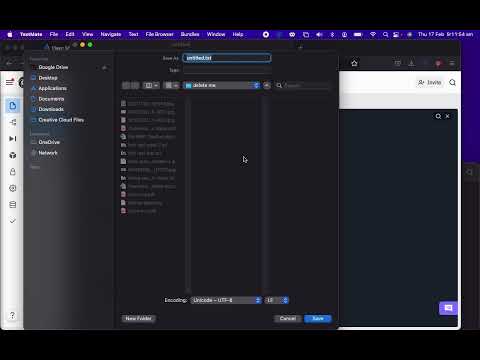
Task: Open the View menu
Action: pyautogui.click(x=88, y=34)
